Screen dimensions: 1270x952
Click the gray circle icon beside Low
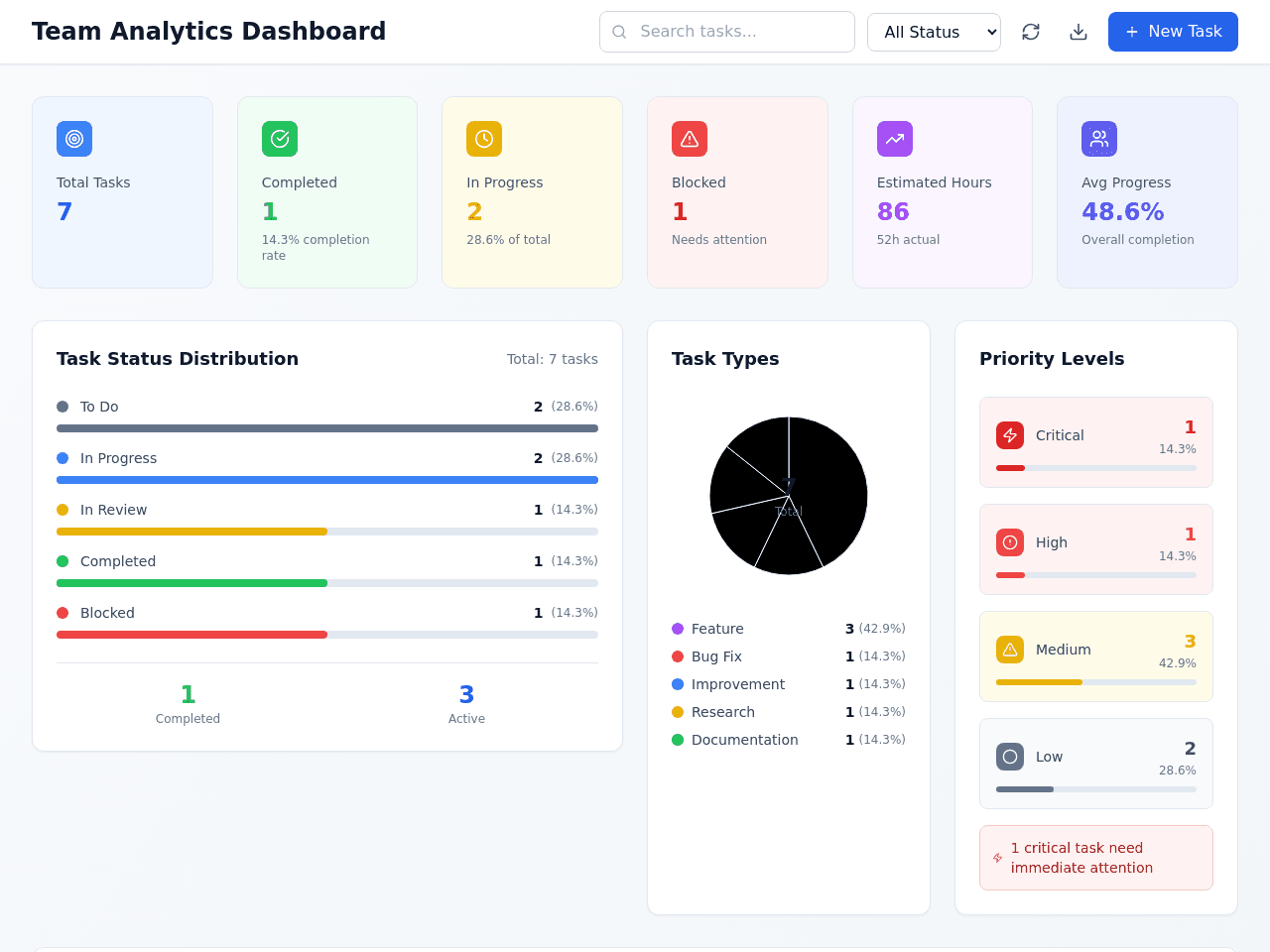click(1010, 757)
